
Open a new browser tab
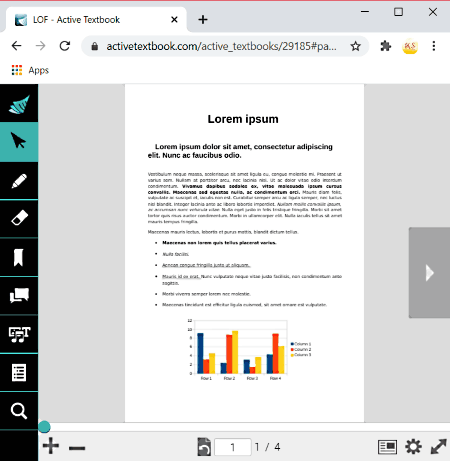tap(203, 20)
